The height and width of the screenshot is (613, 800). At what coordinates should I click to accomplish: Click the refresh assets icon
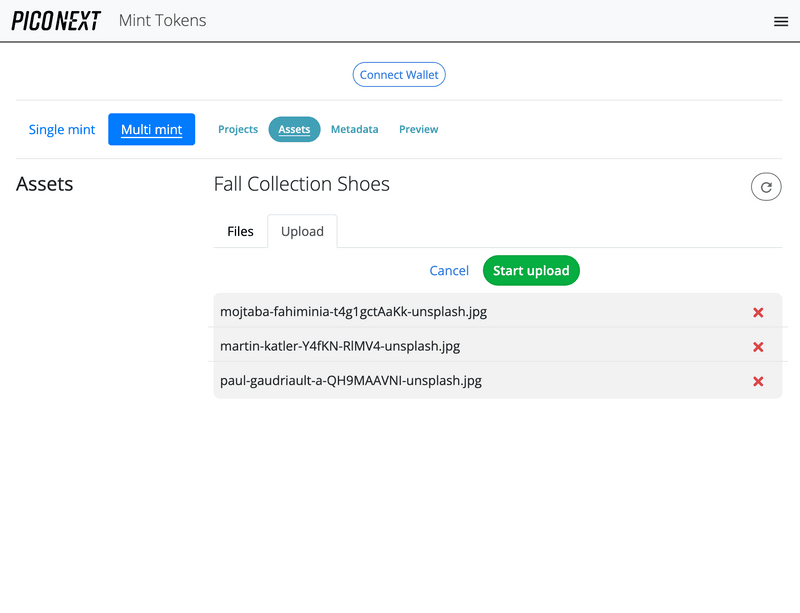point(766,187)
